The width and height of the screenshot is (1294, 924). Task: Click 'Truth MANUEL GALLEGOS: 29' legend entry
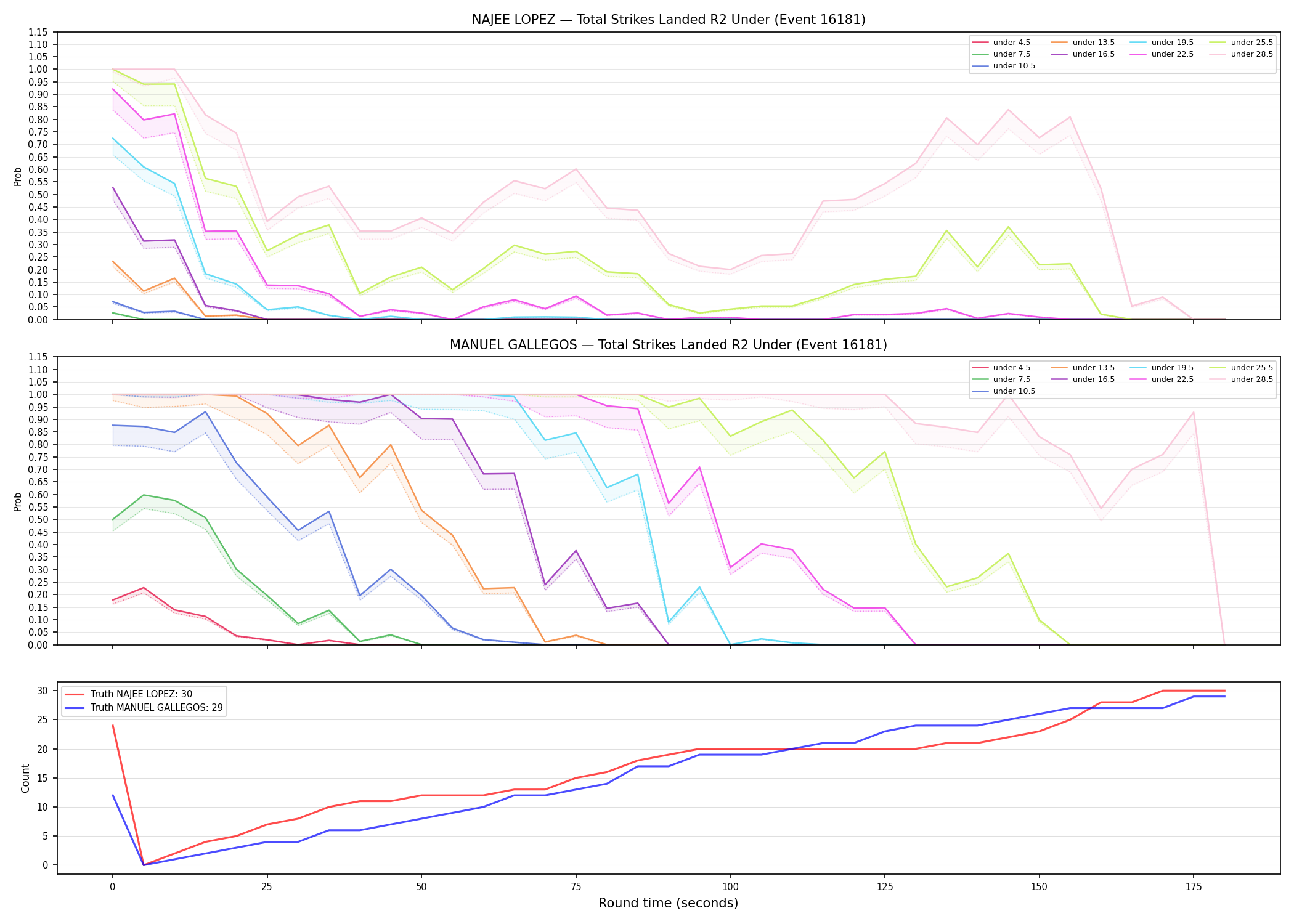(144, 708)
